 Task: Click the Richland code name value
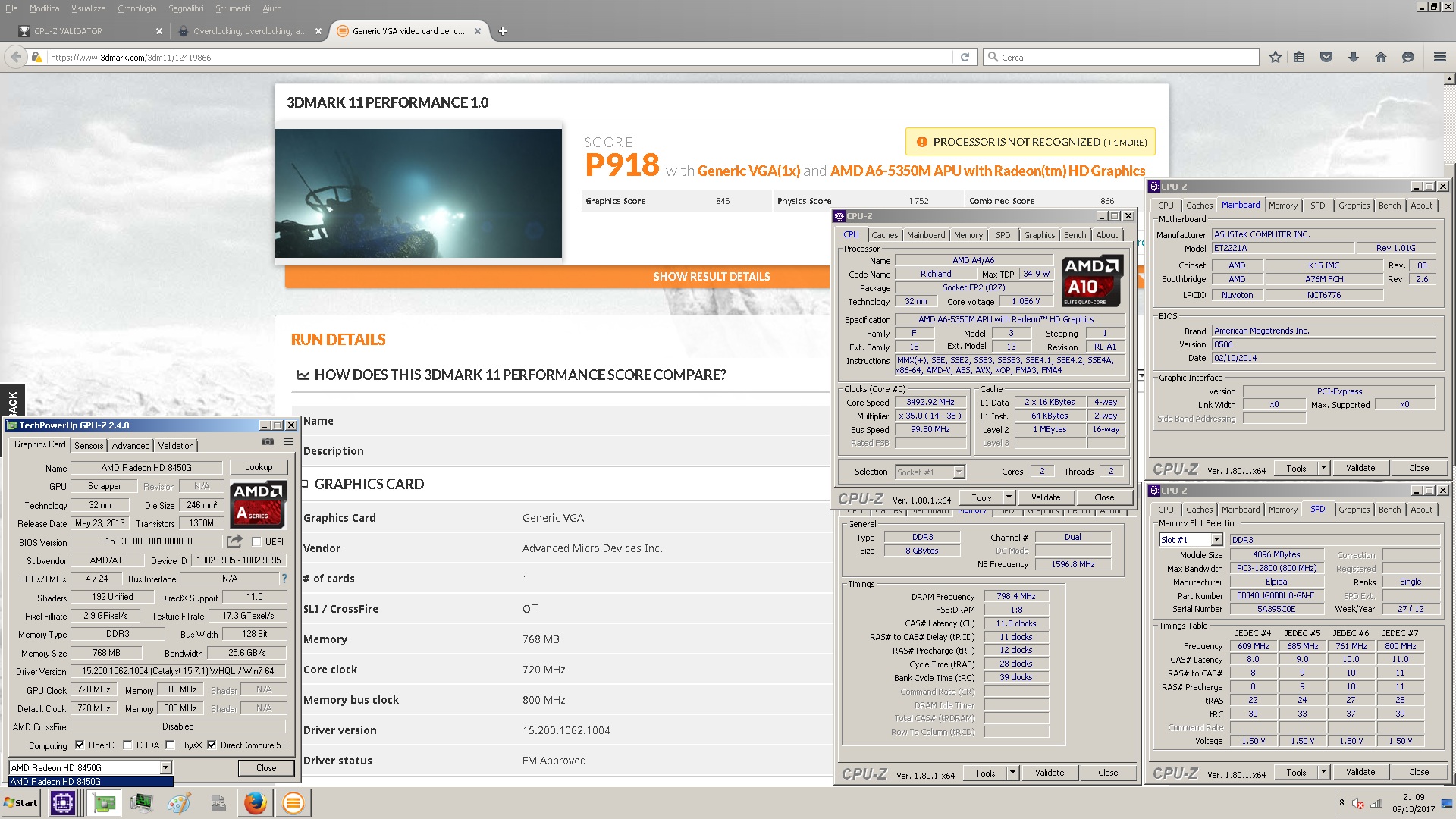pyautogui.click(x=936, y=274)
